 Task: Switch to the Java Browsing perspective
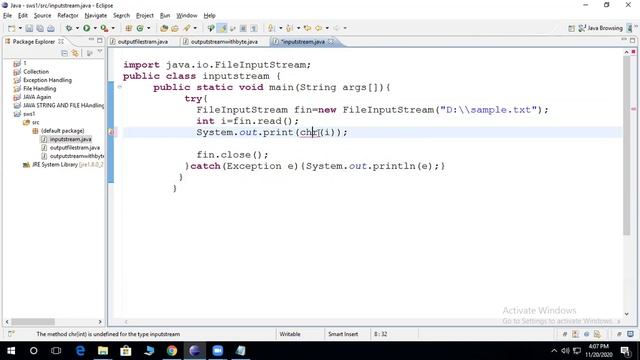[x=600, y=28]
